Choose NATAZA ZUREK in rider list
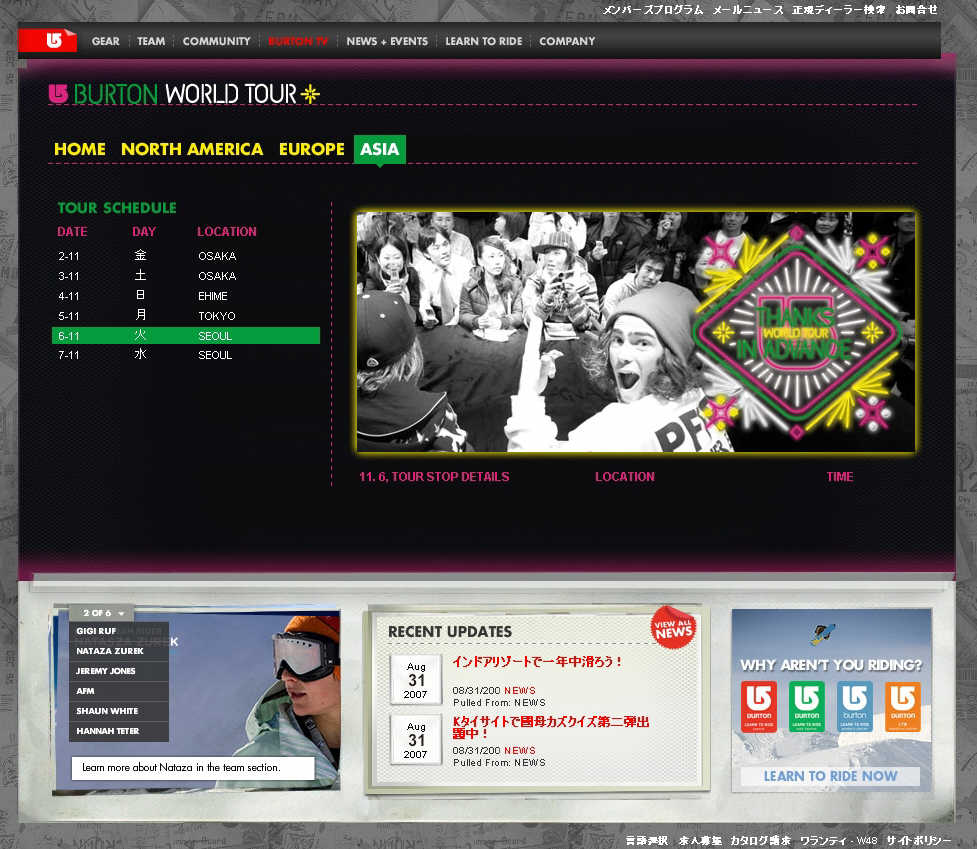 coord(118,651)
